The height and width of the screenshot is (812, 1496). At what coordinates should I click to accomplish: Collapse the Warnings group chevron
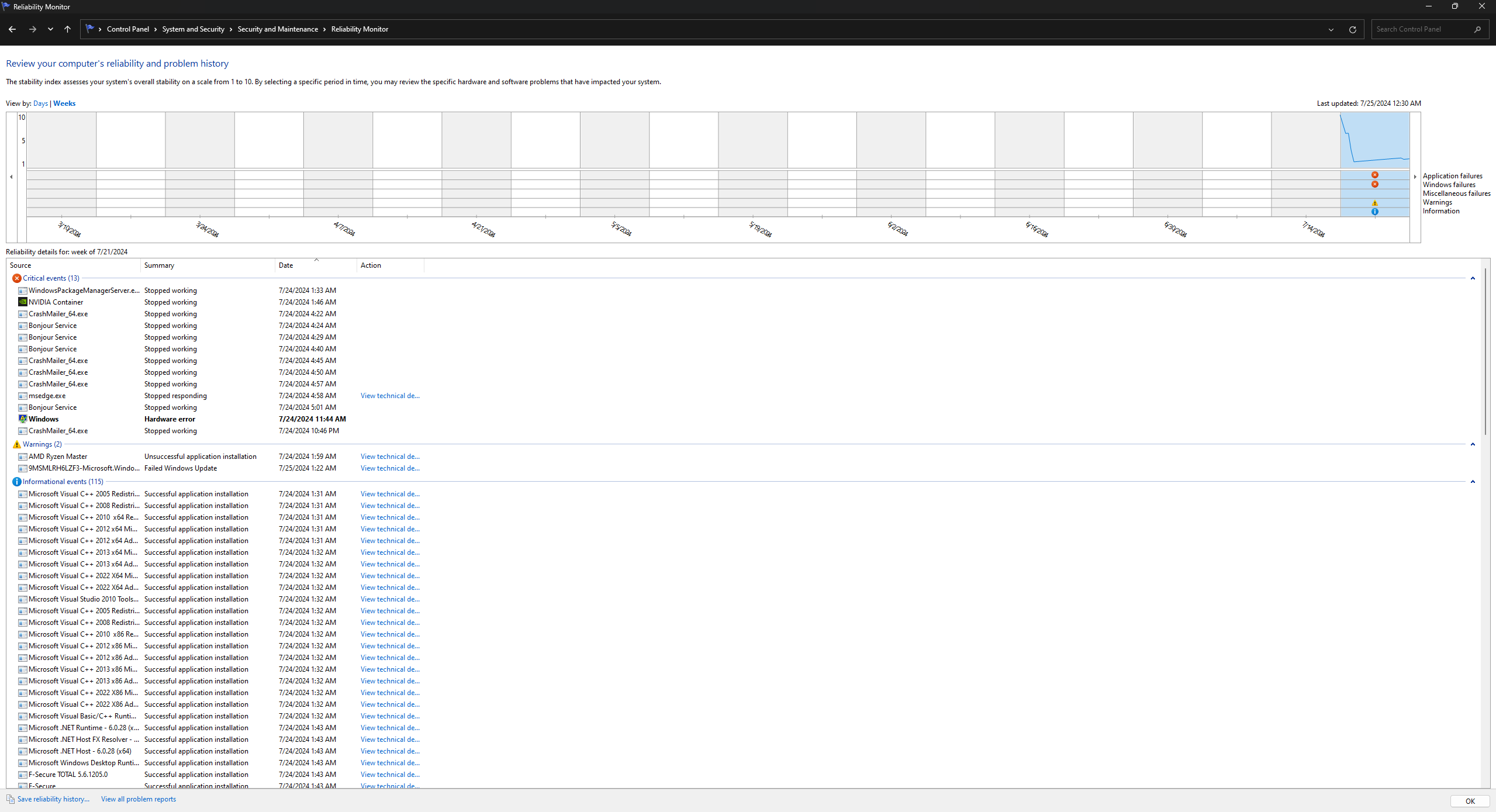(1473, 444)
